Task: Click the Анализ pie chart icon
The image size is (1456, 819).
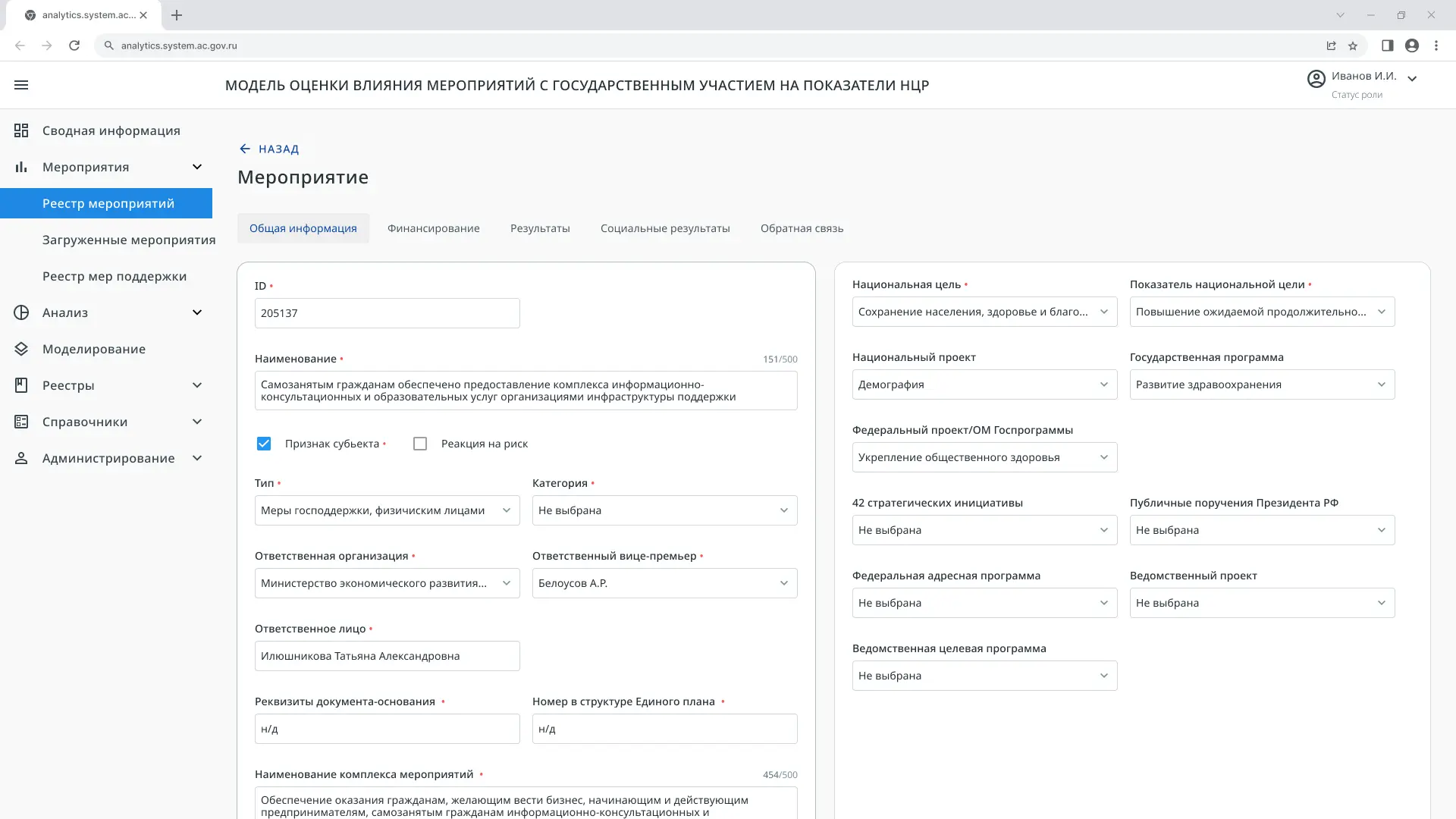Action: click(21, 312)
